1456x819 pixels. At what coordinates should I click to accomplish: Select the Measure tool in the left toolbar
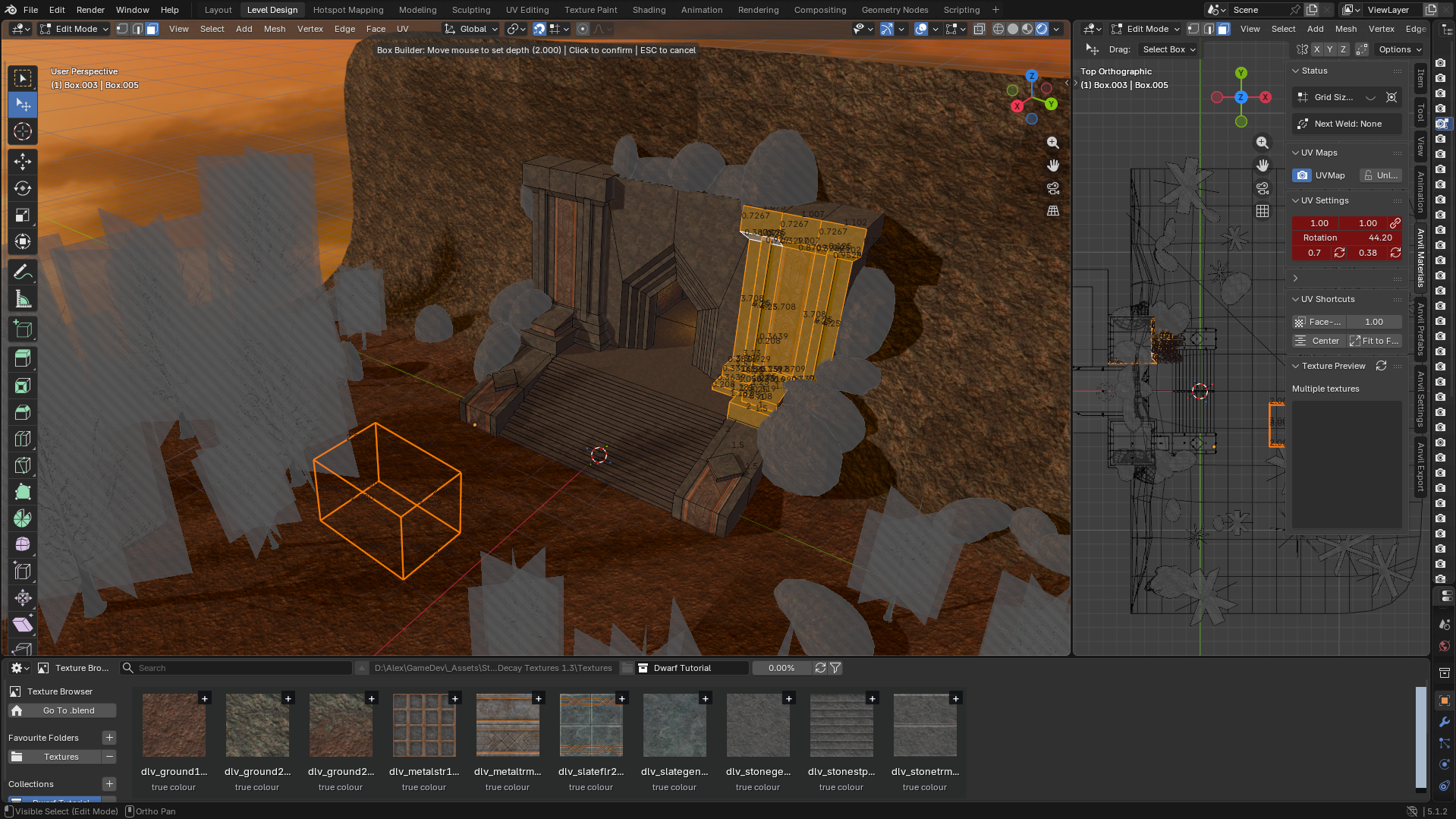pos(23,298)
